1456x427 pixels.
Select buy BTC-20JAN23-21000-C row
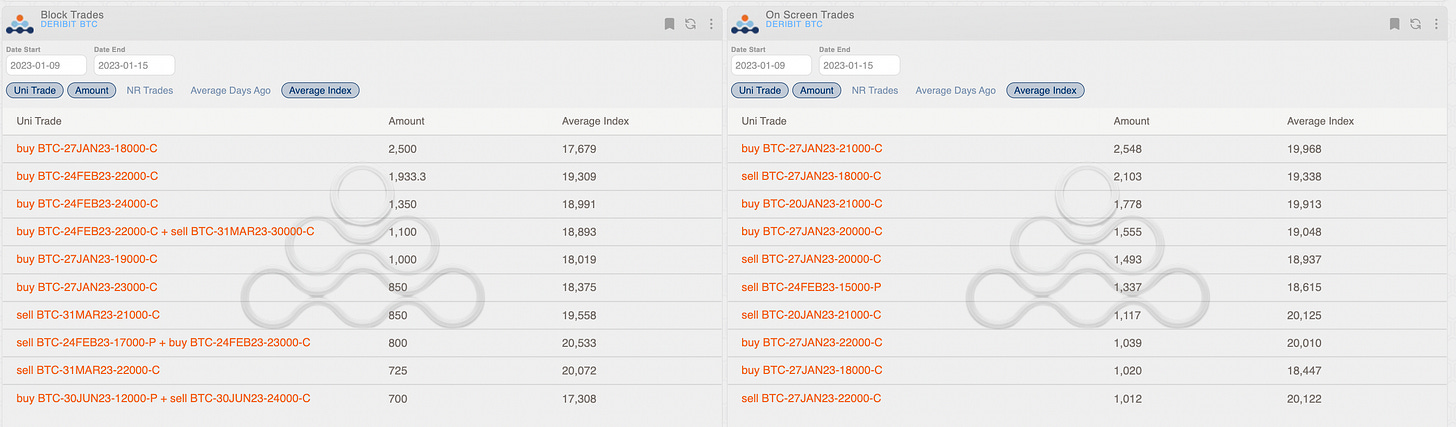[1087, 204]
